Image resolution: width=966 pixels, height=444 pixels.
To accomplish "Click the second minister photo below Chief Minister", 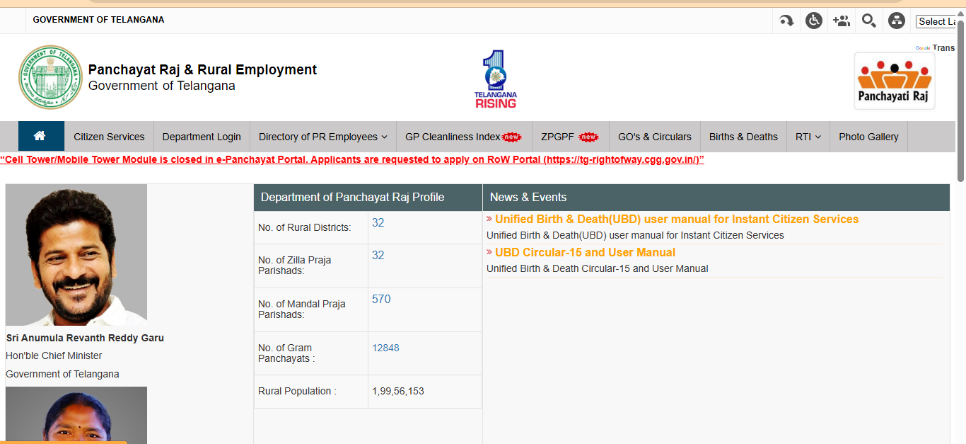I will [x=76, y=415].
